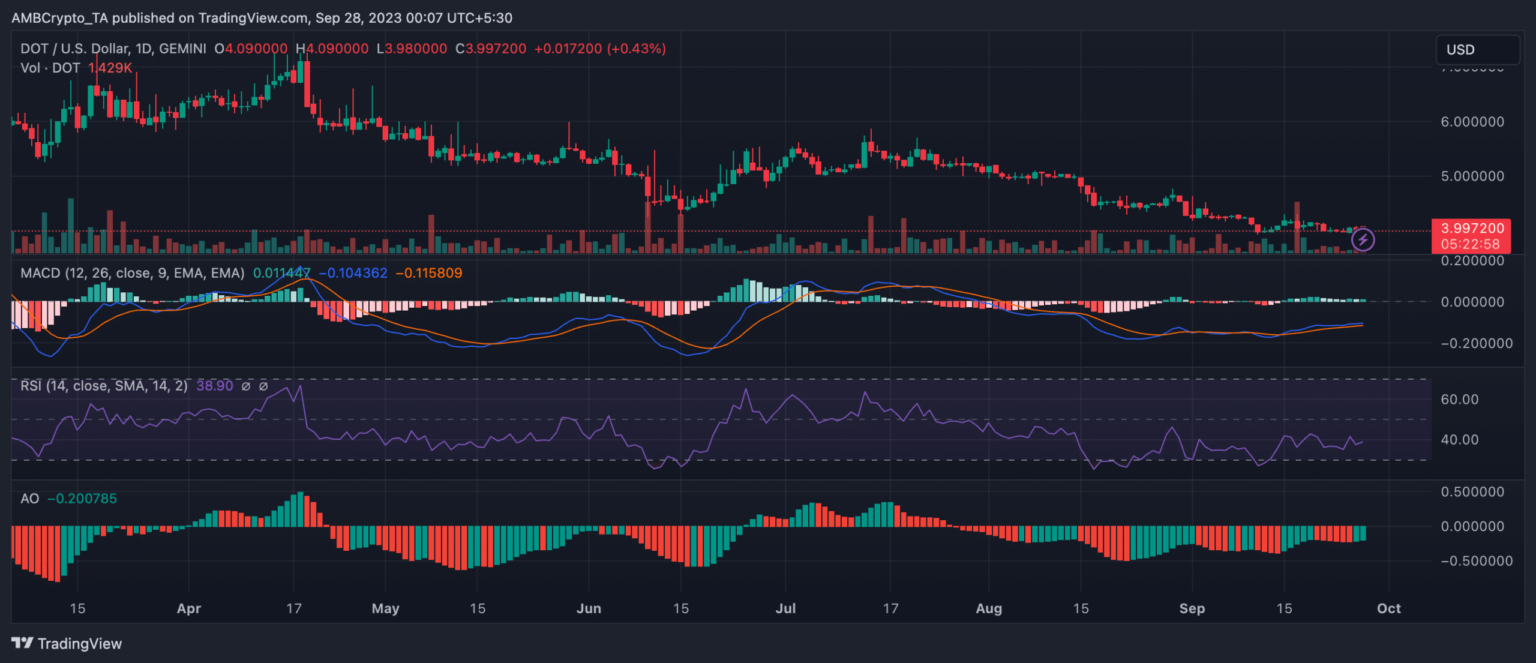Screen dimensions: 1536x663
Task: Click the orange MACD signal value -0.115809
Action: point(430,272)
